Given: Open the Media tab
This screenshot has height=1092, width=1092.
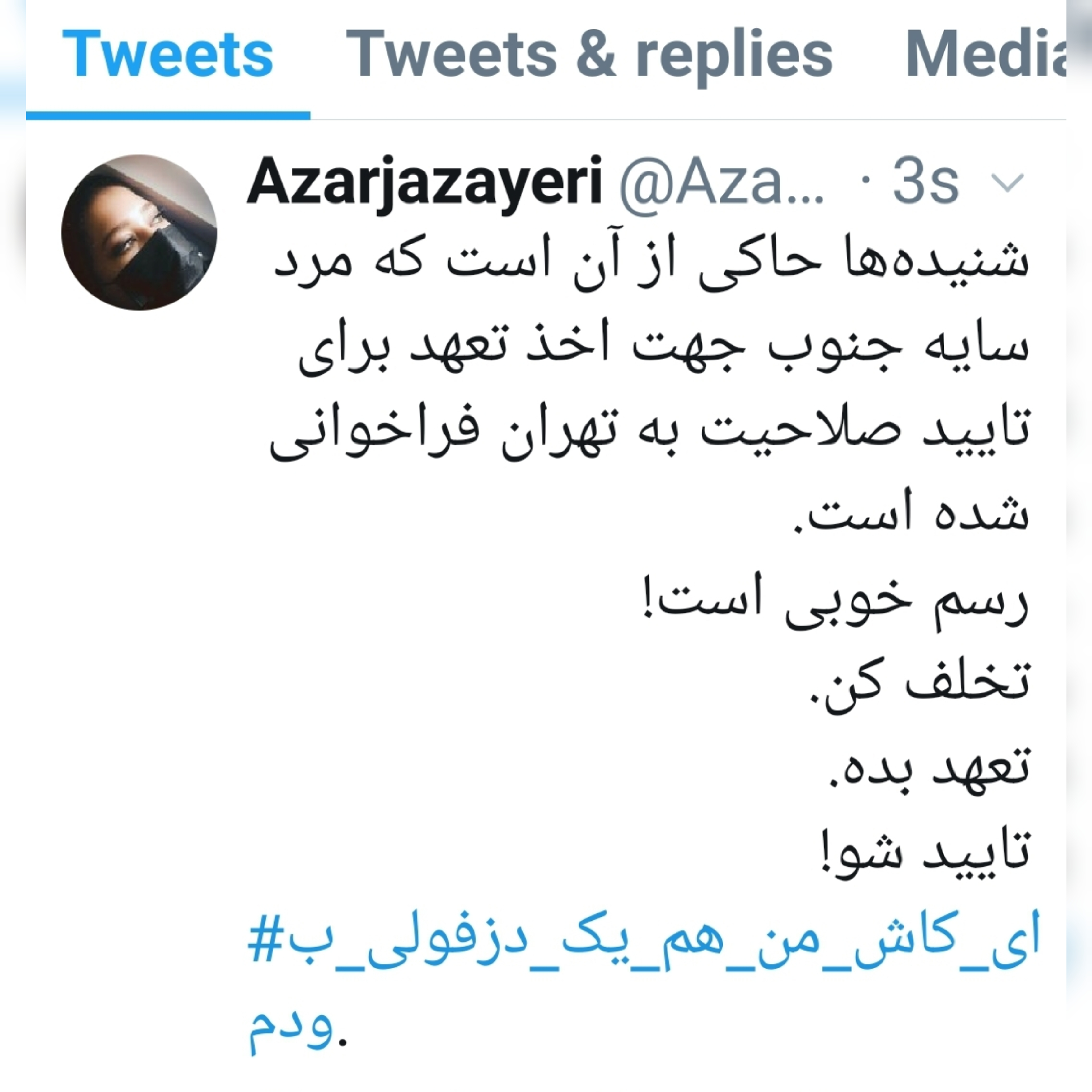Looking at the screenshot, I should 986,53.
